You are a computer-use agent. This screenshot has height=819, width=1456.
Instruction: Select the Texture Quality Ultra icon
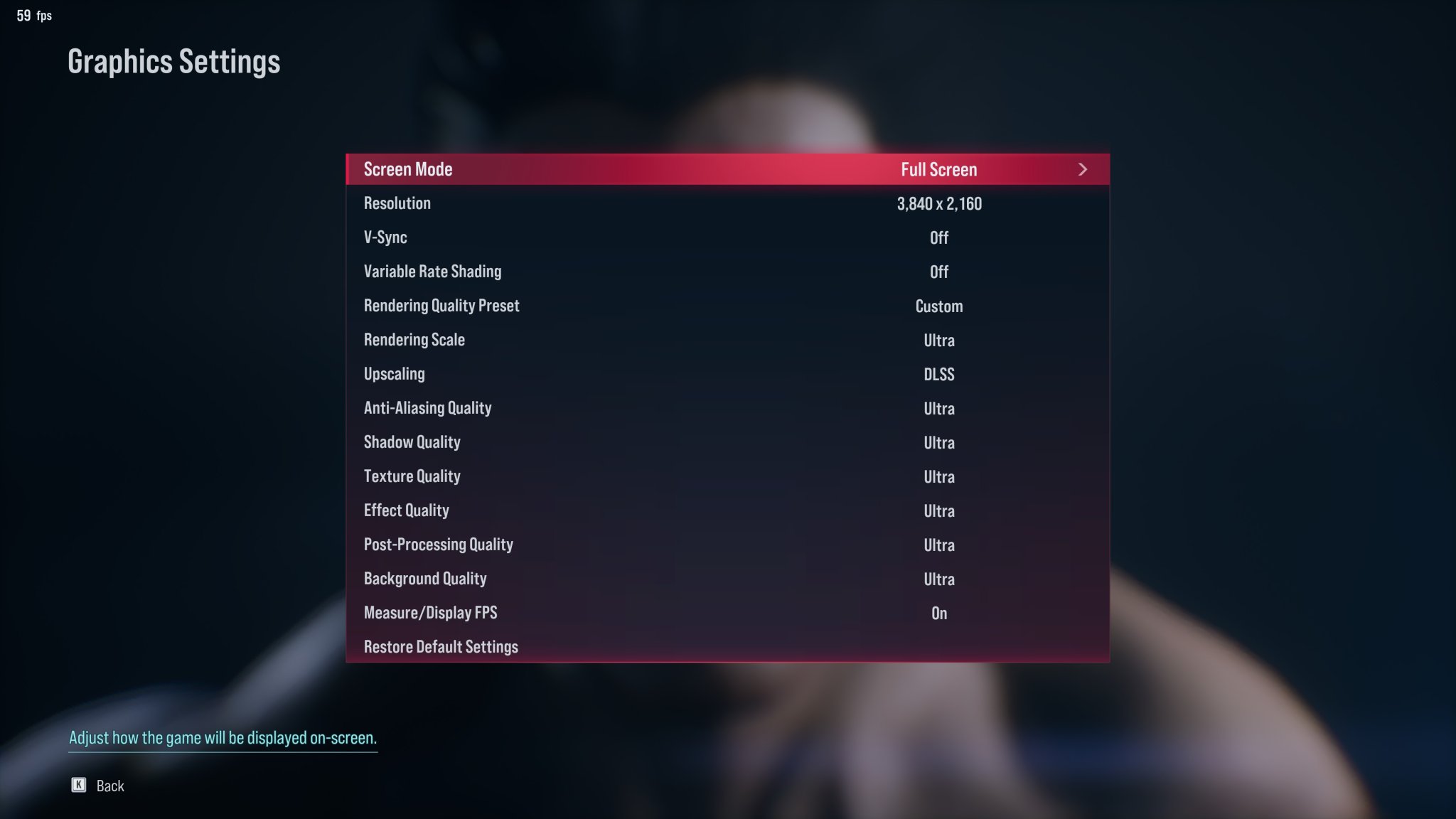click(x=939, y=476)
